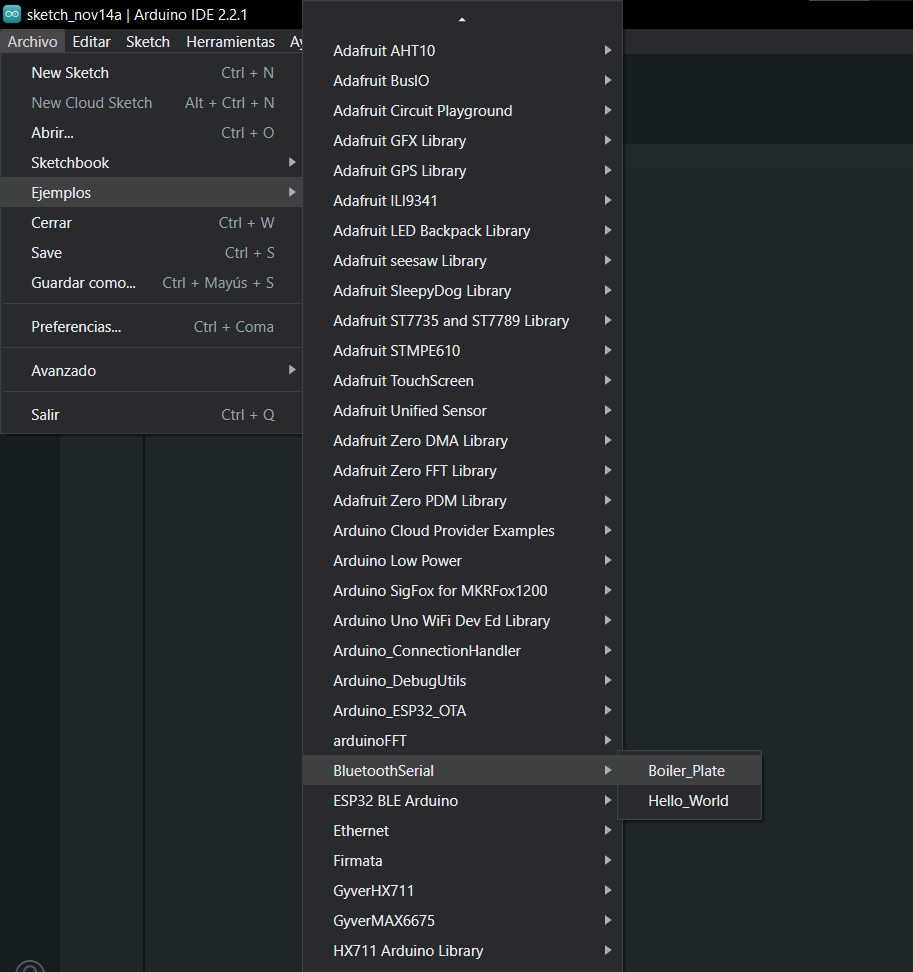913x972 pixels.
Task: Open HX711 Arduino Library submenu
Action: (462, 951)
